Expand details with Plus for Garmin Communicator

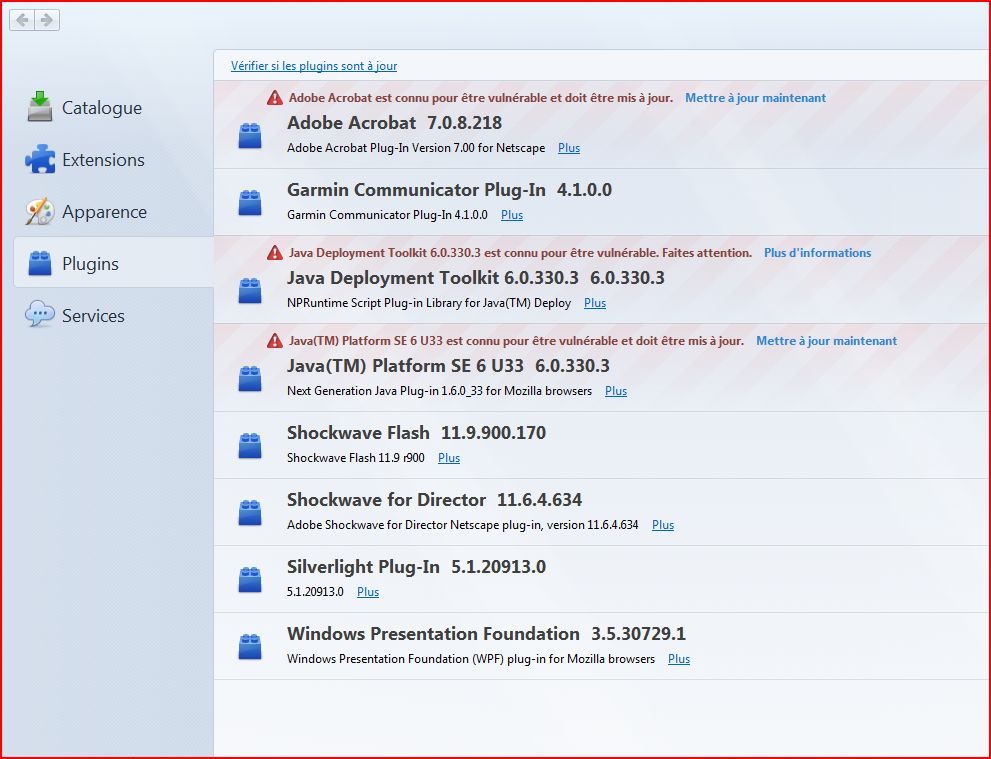(x=512, y=215)
